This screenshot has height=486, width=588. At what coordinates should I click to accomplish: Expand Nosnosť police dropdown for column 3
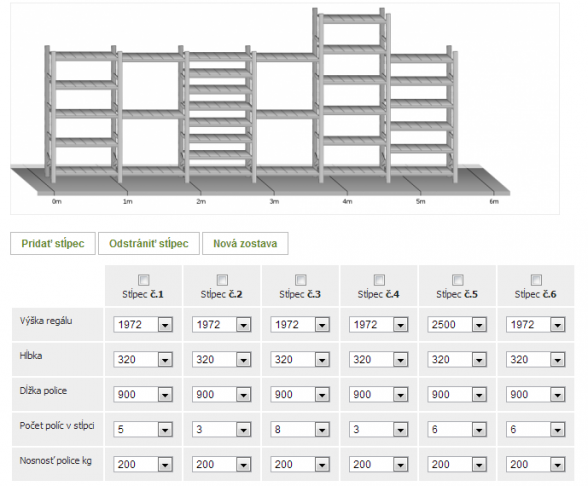click(300, 464)
